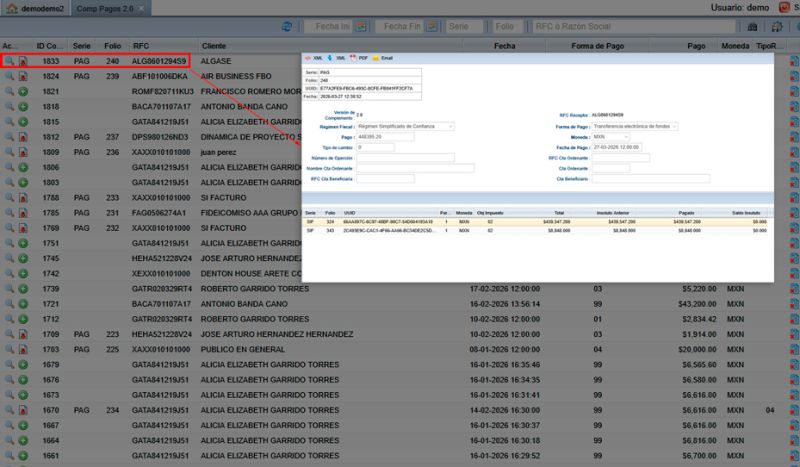The width and height of the screenshot is (800, 467).
Task: Sort by the Fecha column header
Action: click(x=504, y=46)
